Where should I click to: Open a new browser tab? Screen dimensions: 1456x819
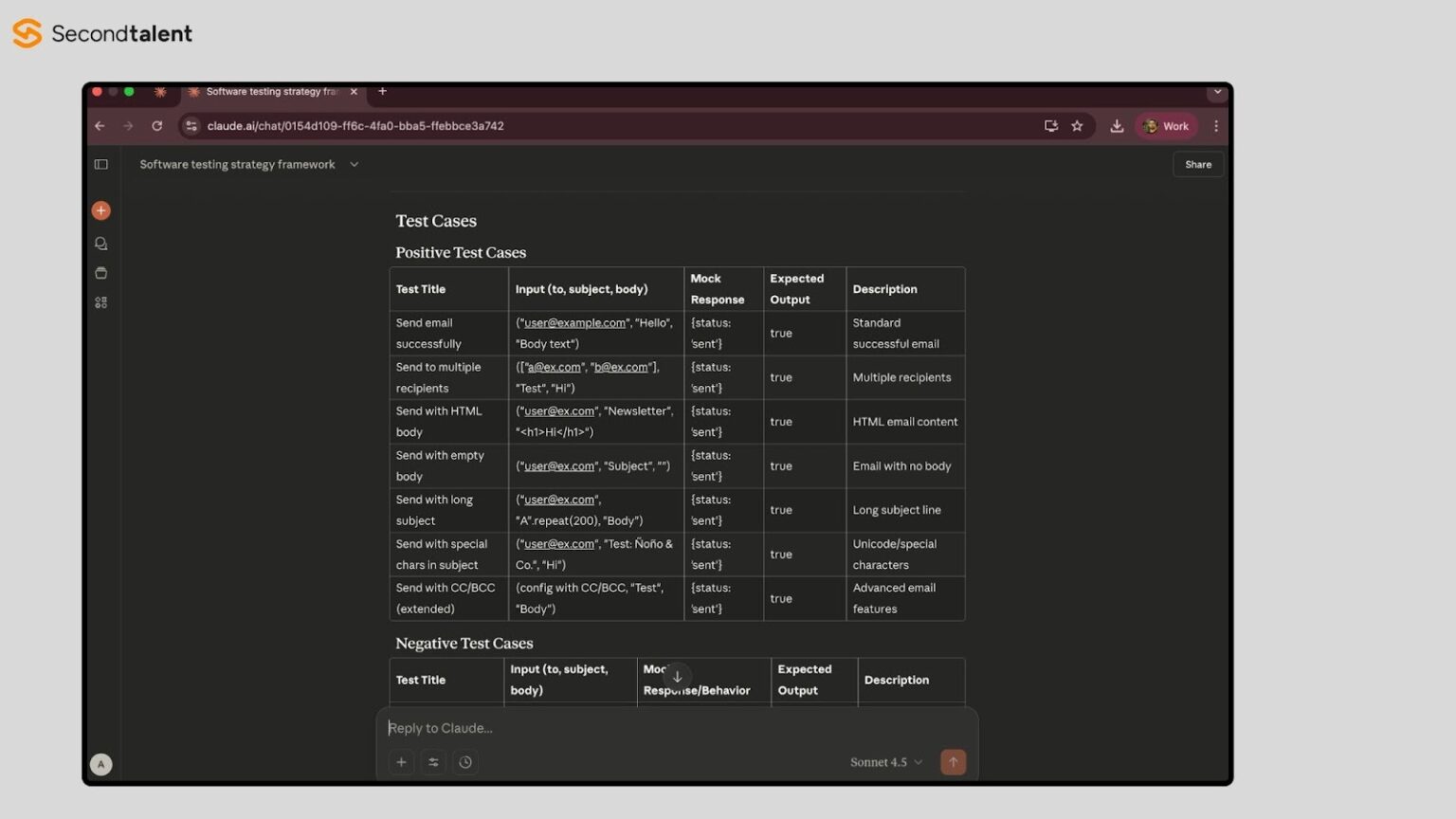(x=382, y=91)
